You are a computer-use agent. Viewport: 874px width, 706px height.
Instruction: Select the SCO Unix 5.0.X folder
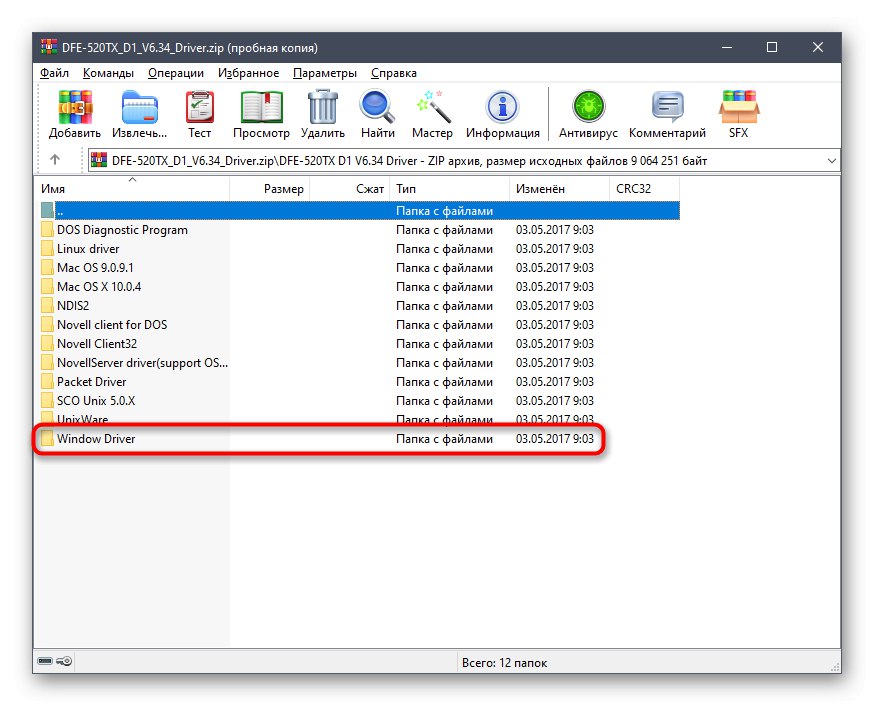[96, 401]
